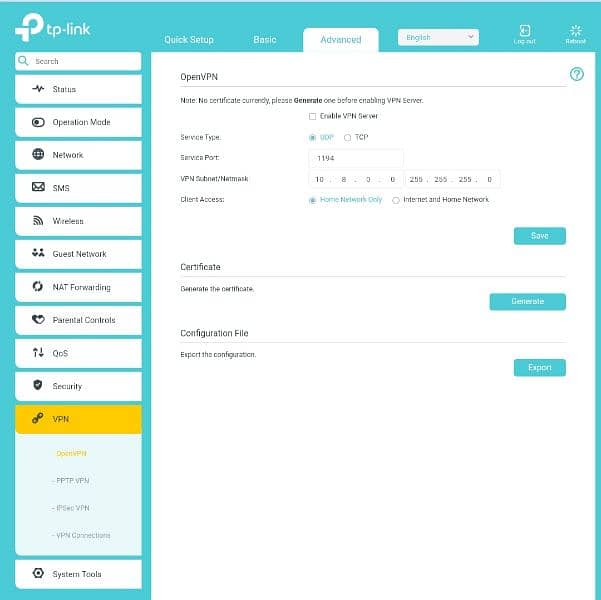Choose Home Network Only client access

[312, 200]
